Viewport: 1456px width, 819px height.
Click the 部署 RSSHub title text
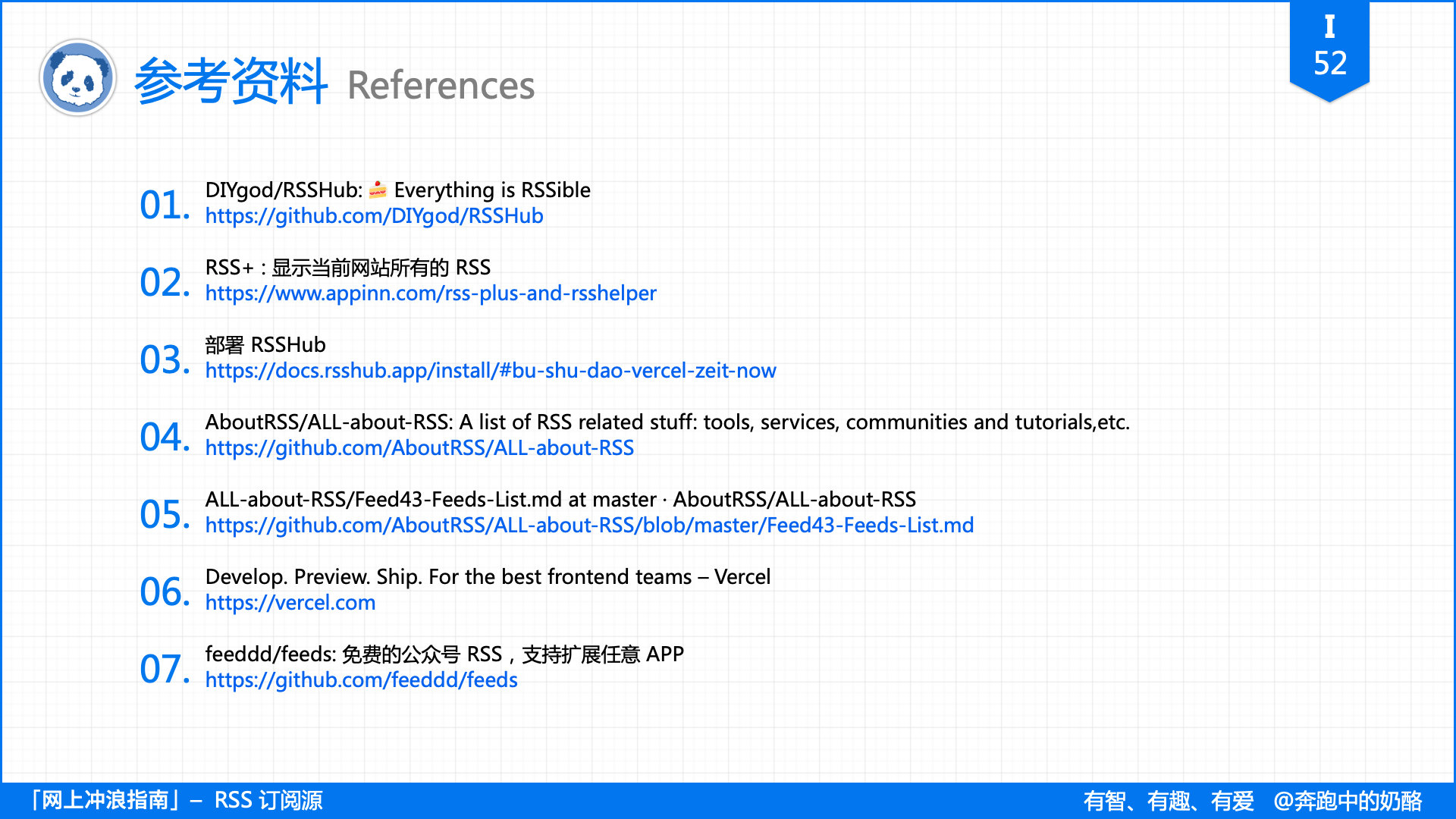point(265,345)
